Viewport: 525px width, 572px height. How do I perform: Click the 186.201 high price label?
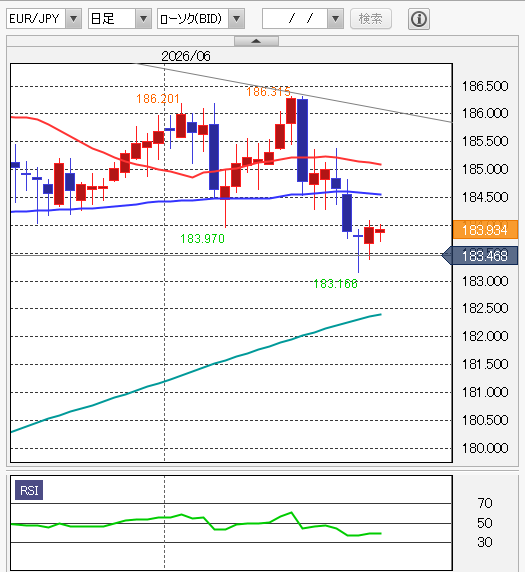tap(158, 98)
